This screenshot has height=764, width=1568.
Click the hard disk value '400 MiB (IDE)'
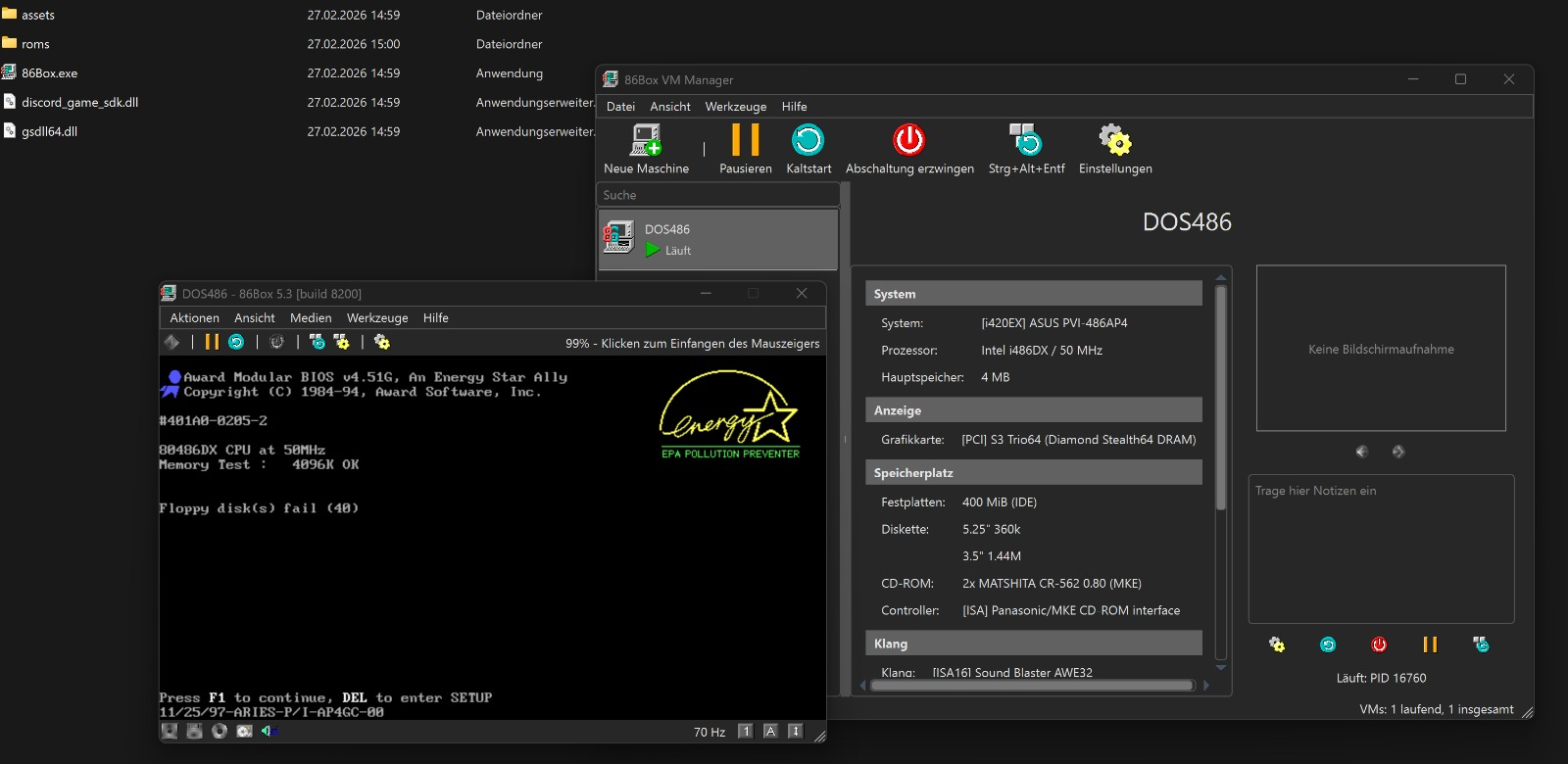pyautogui.click(x=1000, y=502)
